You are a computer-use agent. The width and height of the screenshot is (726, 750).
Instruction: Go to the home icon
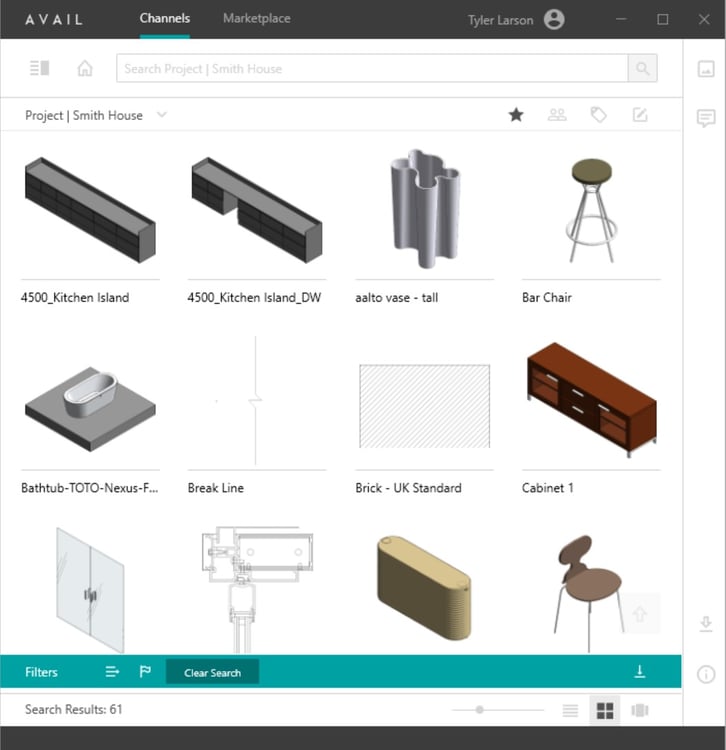point(85,68)
